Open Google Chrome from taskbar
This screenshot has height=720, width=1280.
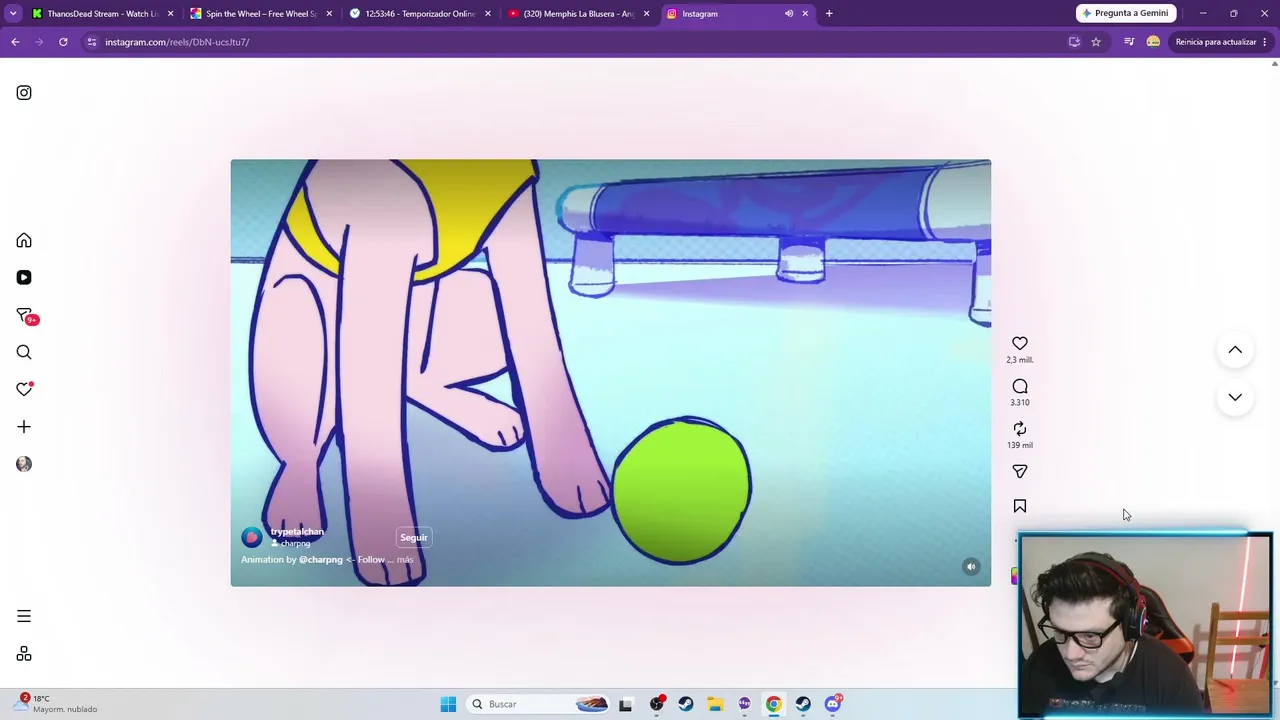[x=774, y=704]
